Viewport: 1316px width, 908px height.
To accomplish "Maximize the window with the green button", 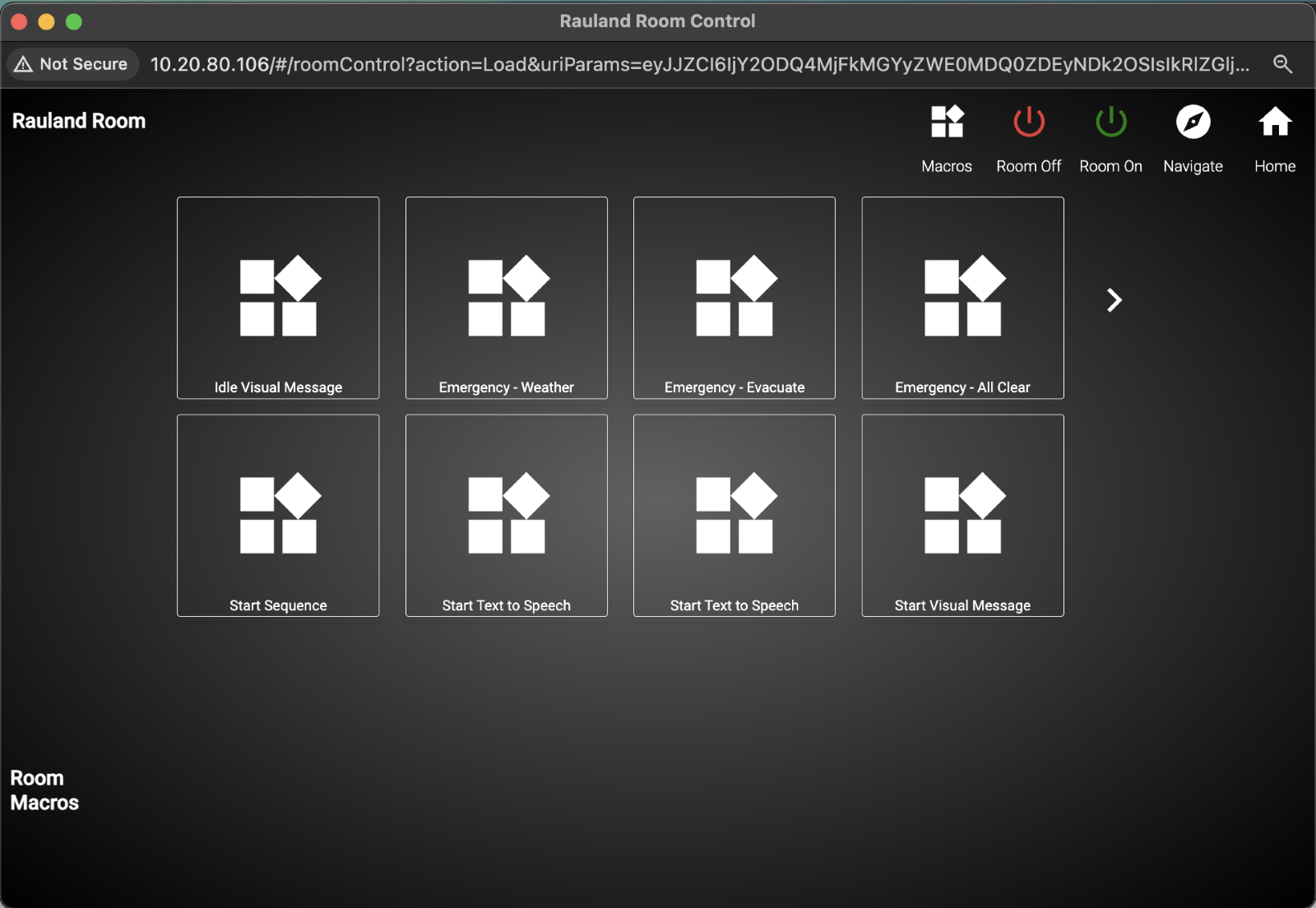I will [74, 21].
